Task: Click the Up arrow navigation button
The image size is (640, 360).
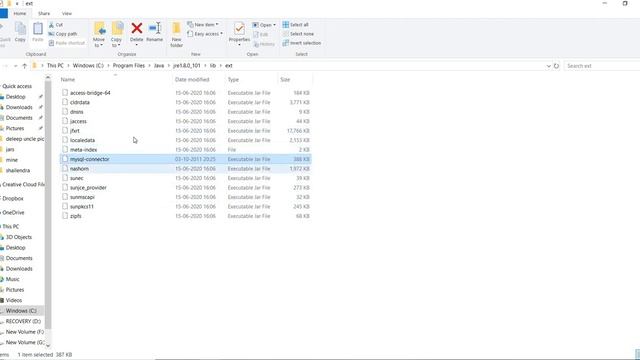Action: tap(24, 66)
